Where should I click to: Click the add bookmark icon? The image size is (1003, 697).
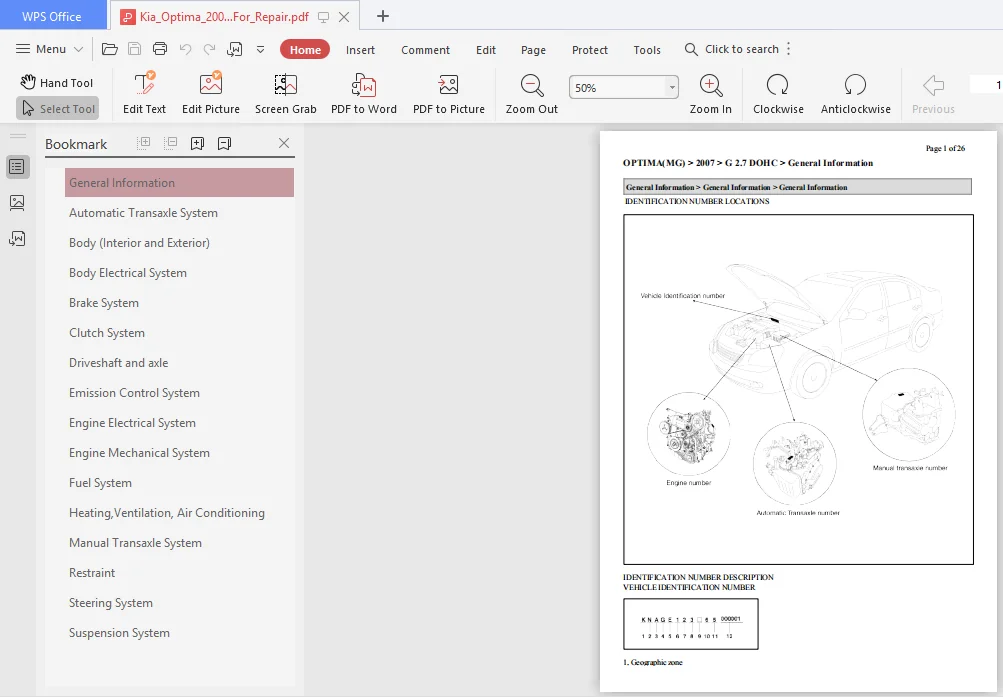pyautogui.click(x=198, y=143)
